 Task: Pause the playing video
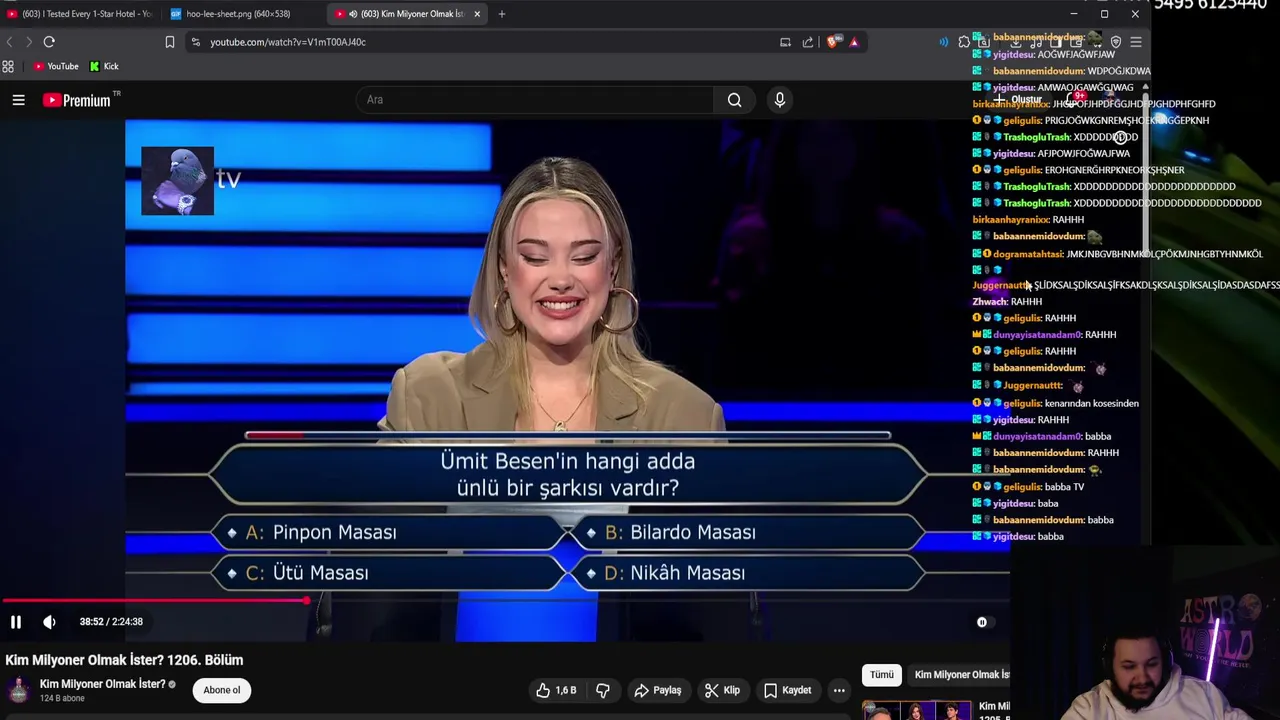point(16,622)
